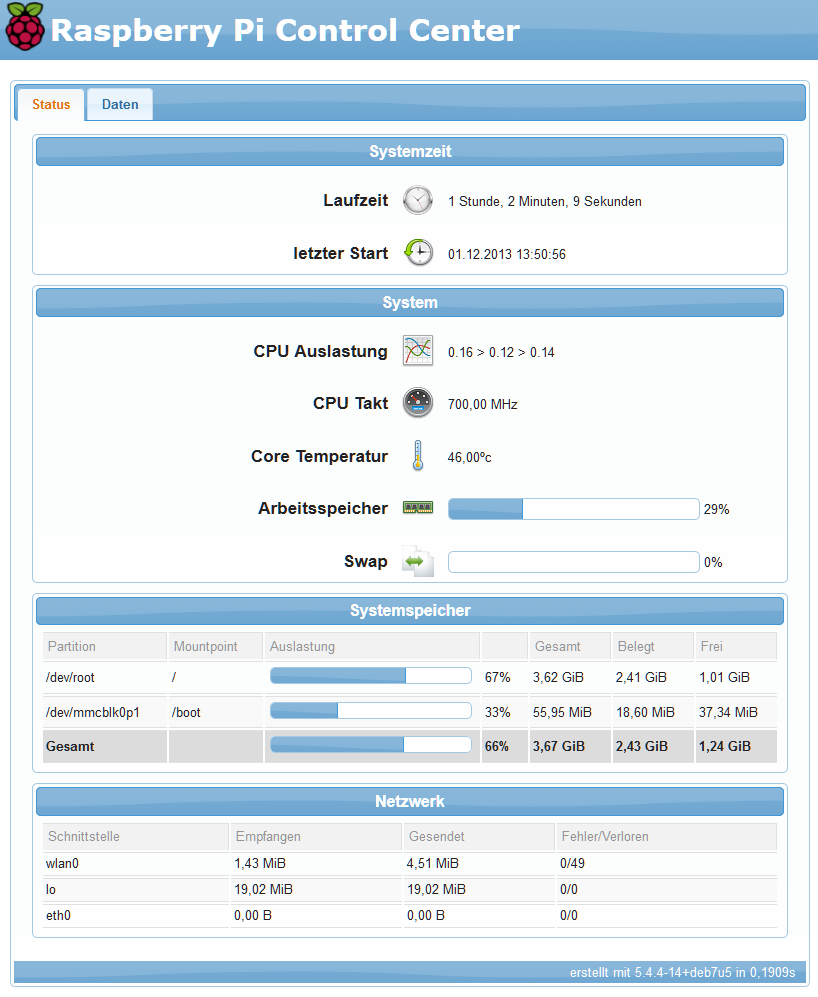Click the Gesamt row usage bar
This screenshot has height=997, width=818.
click(371, 745)
